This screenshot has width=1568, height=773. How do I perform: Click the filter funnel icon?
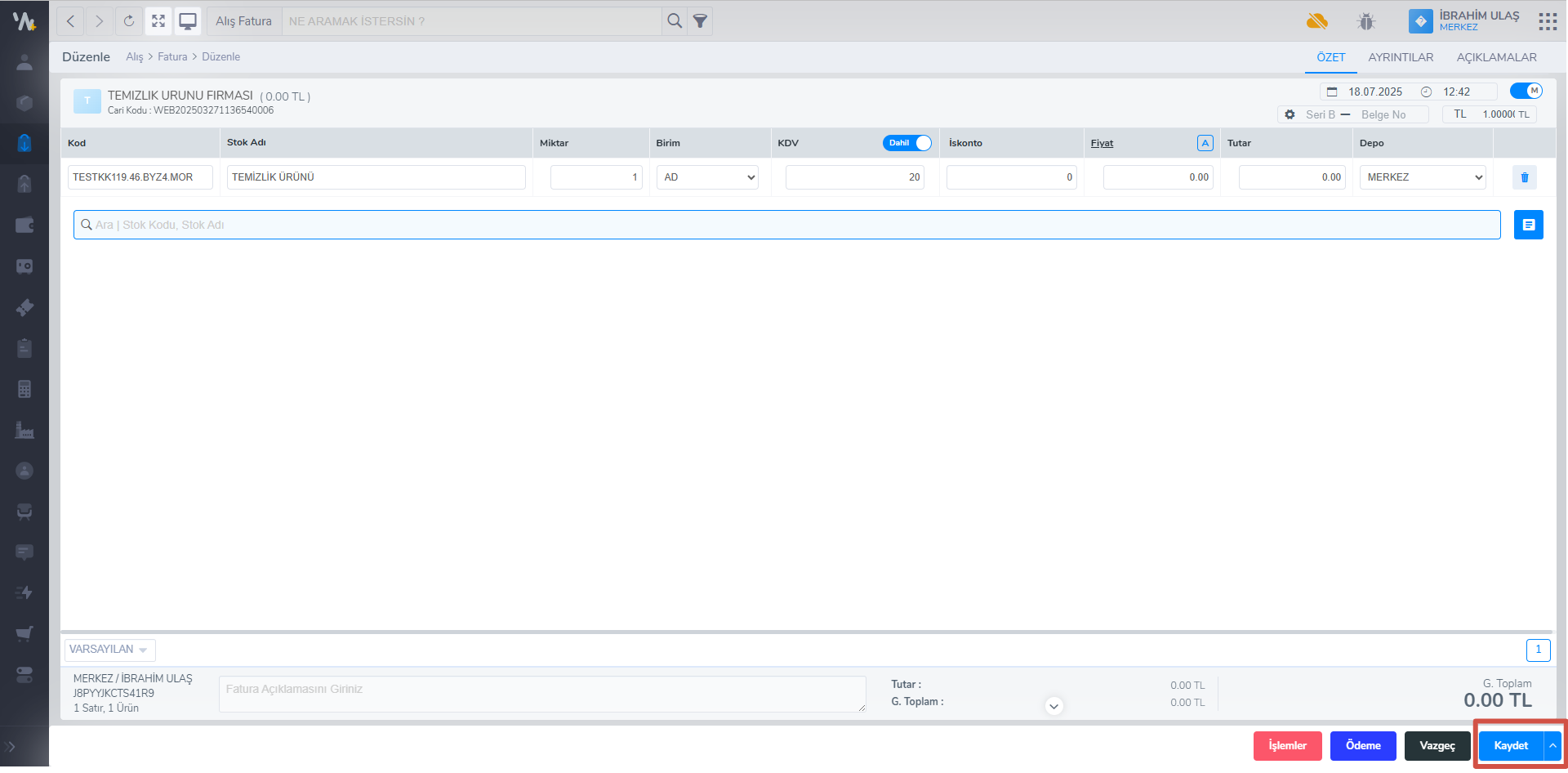point(700,21)
